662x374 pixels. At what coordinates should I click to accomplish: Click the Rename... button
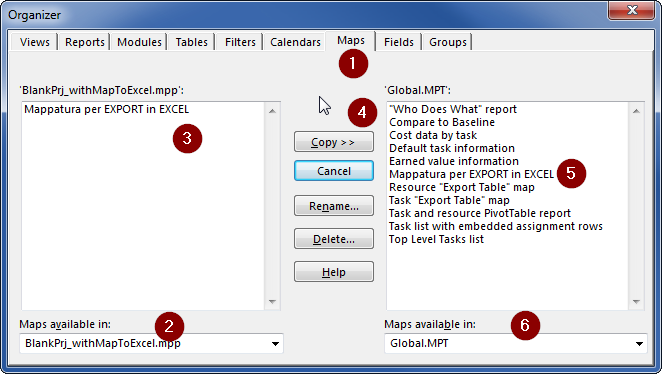334,206
